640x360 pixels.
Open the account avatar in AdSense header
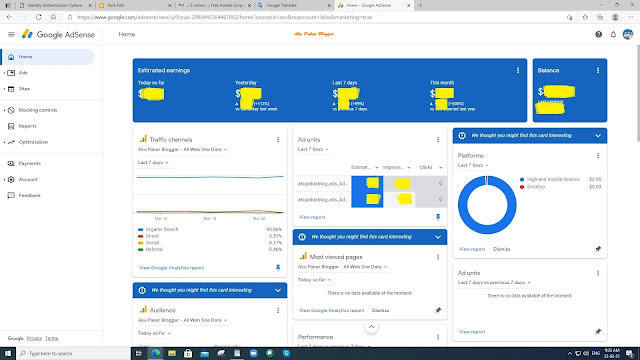click(x=628, y=34)
